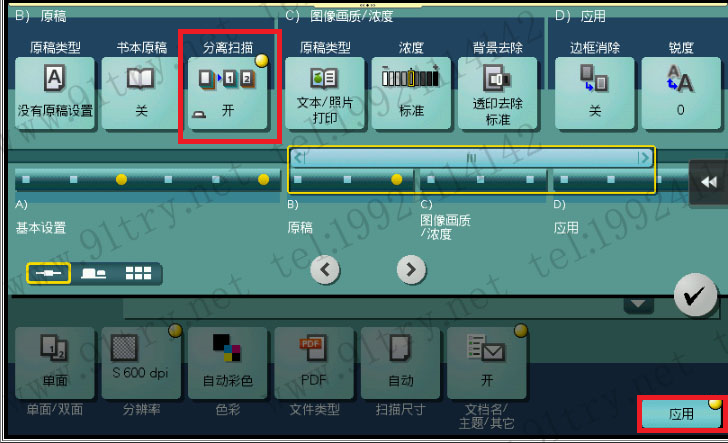The height and width of the screenshot is (443, 728).
Task: Expand the dropdown arrow above the checkmark
Action: (638, 305)
